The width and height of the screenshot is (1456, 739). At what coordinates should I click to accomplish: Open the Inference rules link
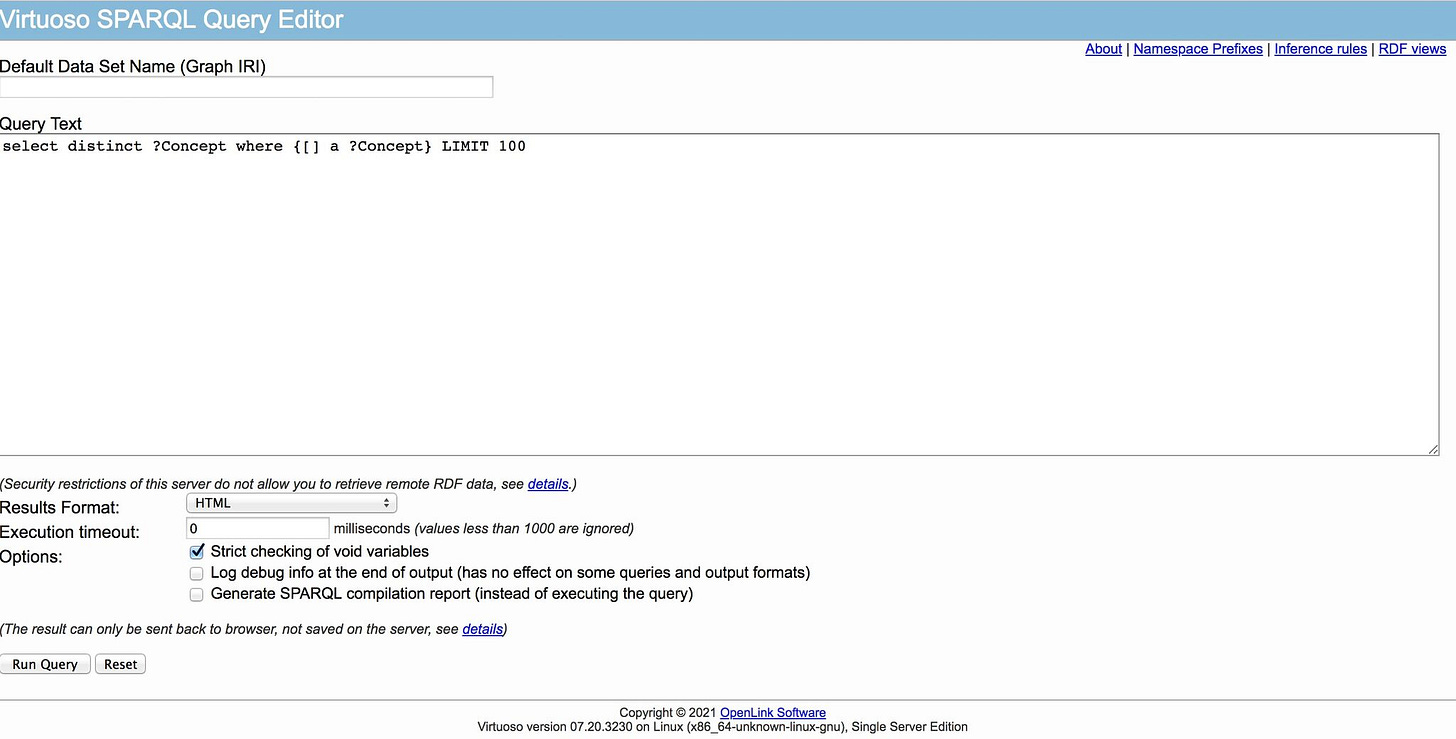(x=1320, y=49)
